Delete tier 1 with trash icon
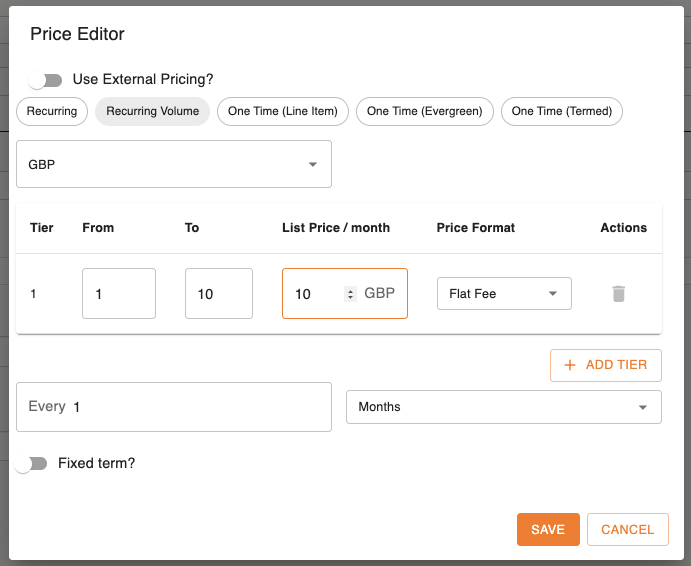 click(x=619, y=294)
